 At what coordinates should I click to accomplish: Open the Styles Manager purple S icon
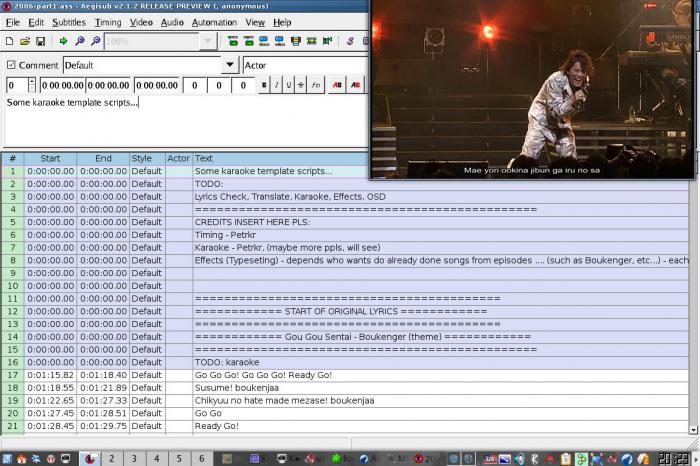(x=350, y=42)
